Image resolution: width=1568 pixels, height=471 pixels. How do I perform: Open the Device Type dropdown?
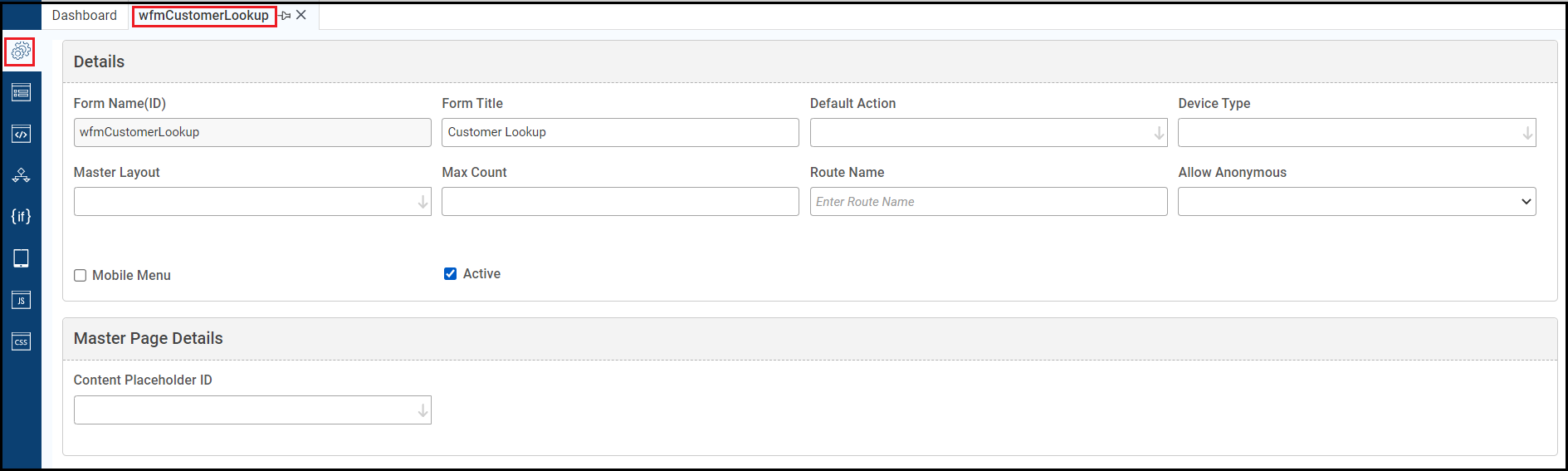click(x=1526, y=133)
